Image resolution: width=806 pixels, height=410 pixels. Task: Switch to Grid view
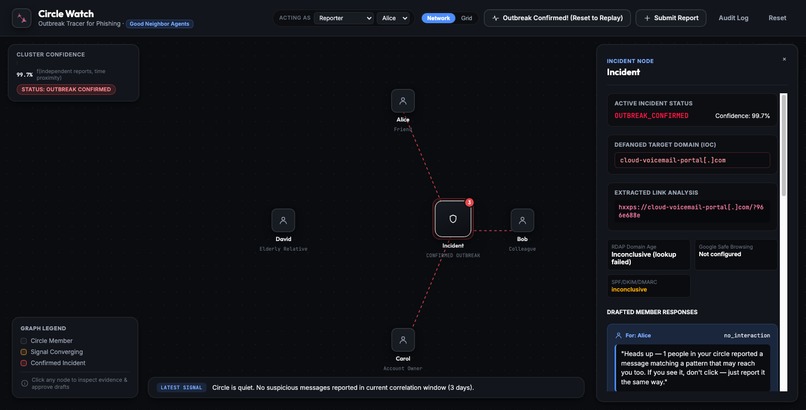pos(467,18)
